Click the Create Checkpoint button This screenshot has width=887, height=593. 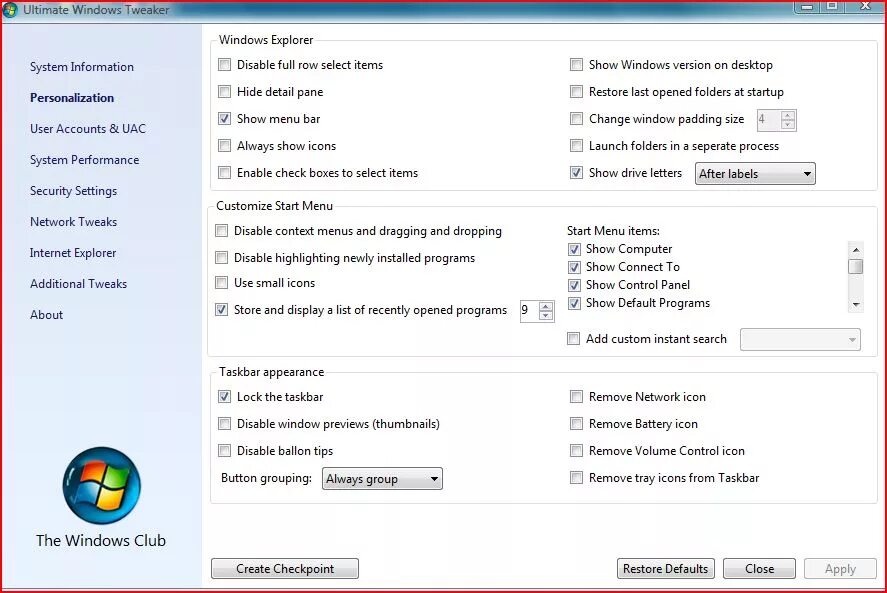[285, 569]
